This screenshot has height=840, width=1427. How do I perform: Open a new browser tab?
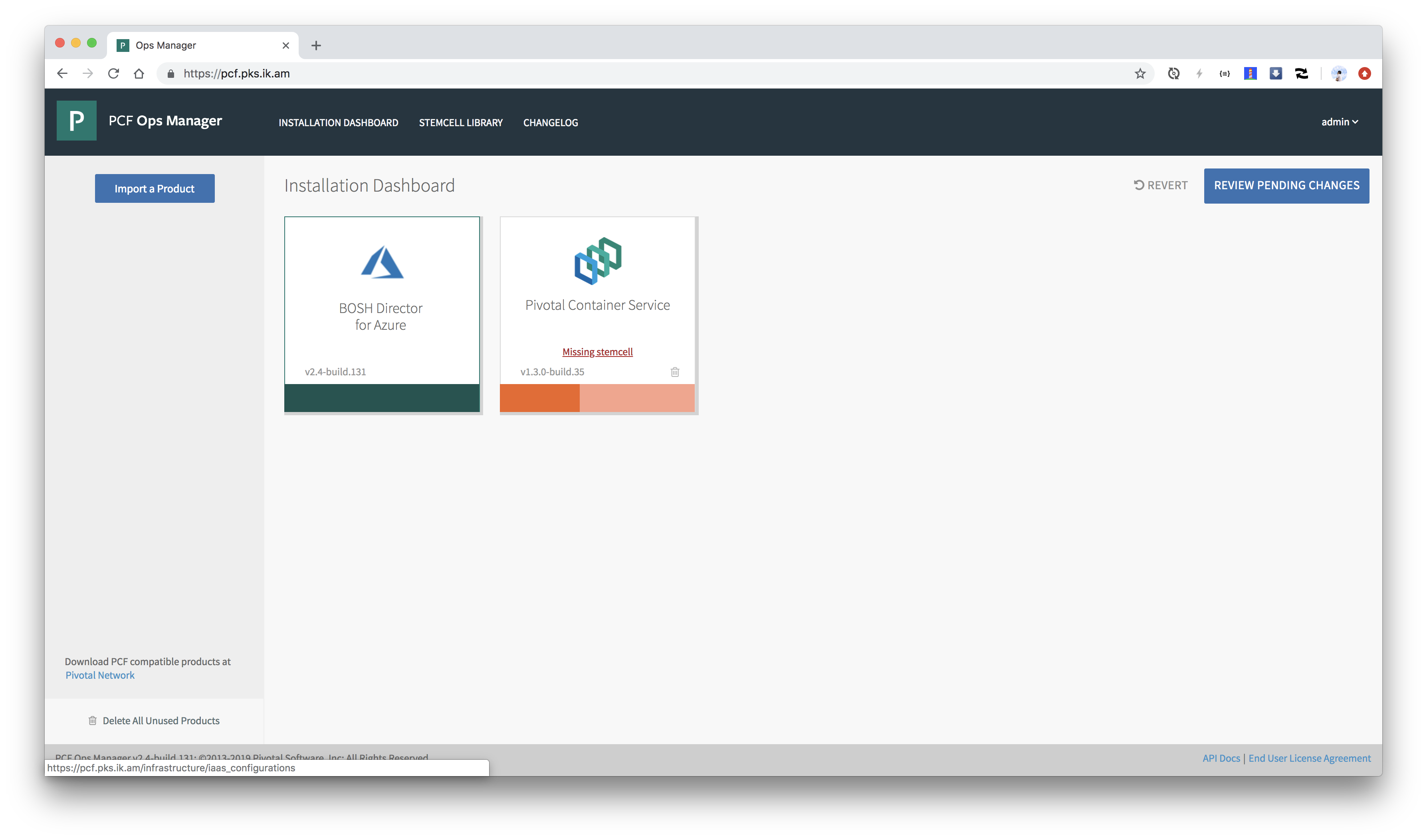click(316, 45)
